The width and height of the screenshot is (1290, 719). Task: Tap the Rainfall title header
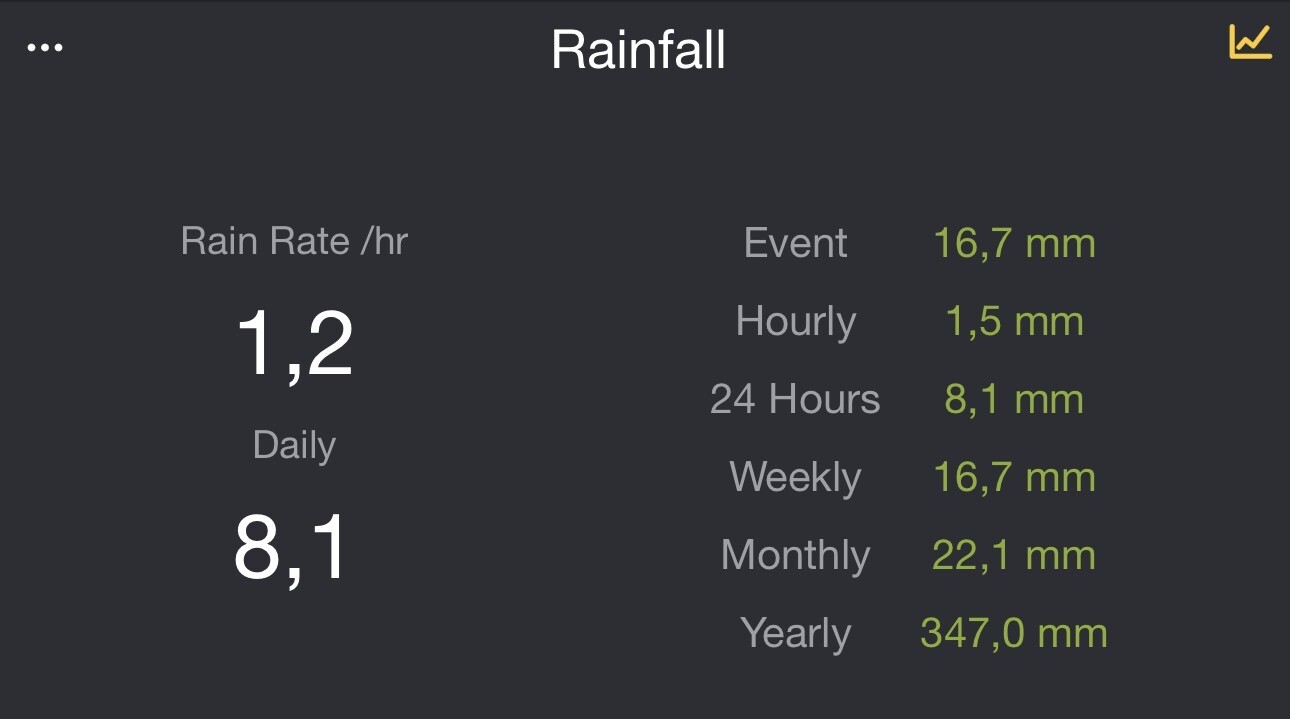click(x=638, y=49)
